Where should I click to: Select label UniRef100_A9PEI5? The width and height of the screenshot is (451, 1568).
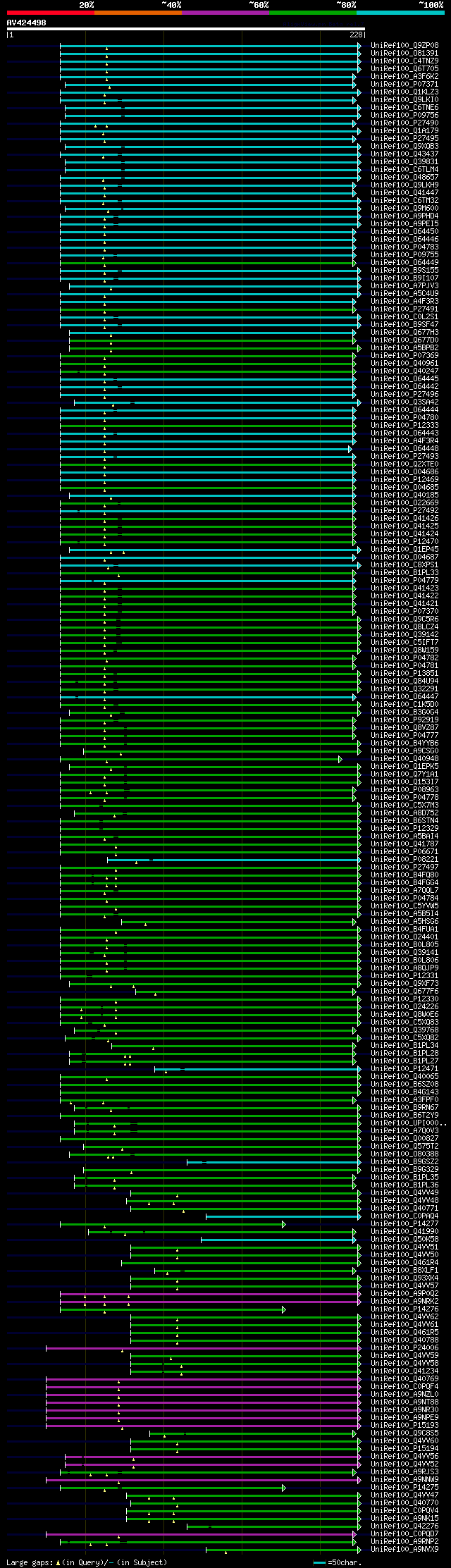pyautogui.click(x=404, y=223)
